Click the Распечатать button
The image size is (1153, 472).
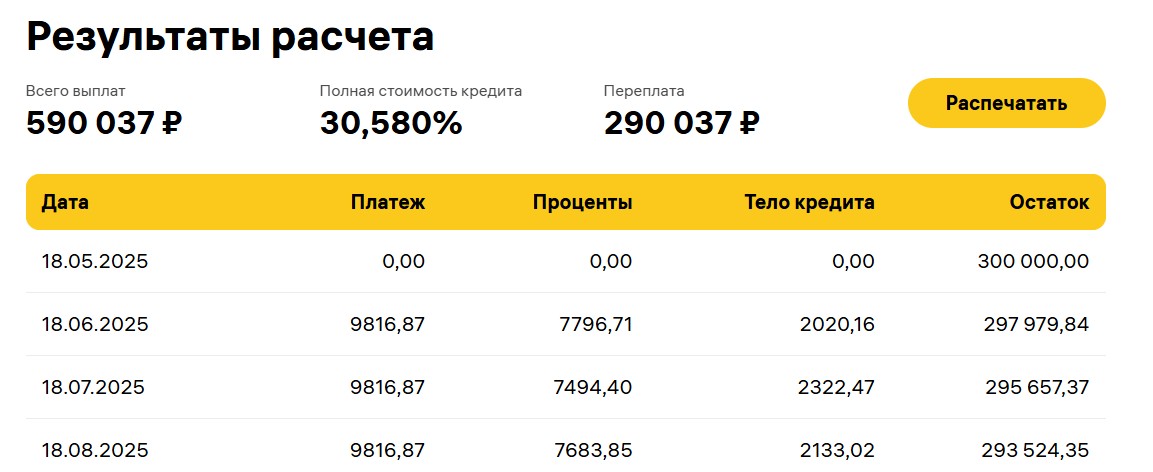coord(1007,103)
